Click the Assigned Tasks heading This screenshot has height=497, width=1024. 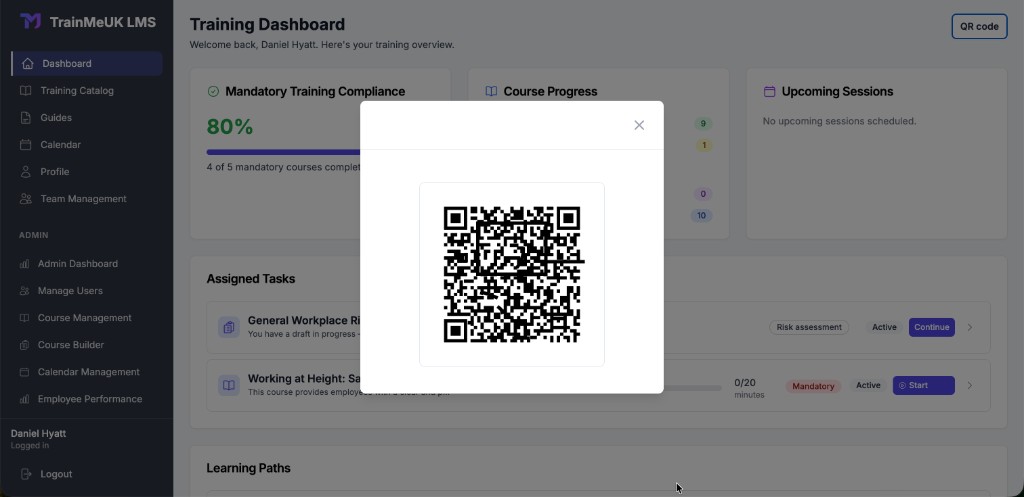coord(251,279)
